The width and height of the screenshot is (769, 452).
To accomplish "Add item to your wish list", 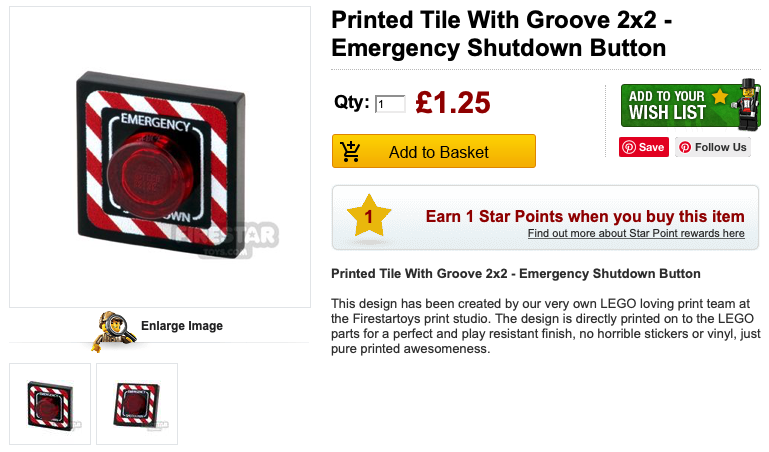I will [x=691, y=105].
